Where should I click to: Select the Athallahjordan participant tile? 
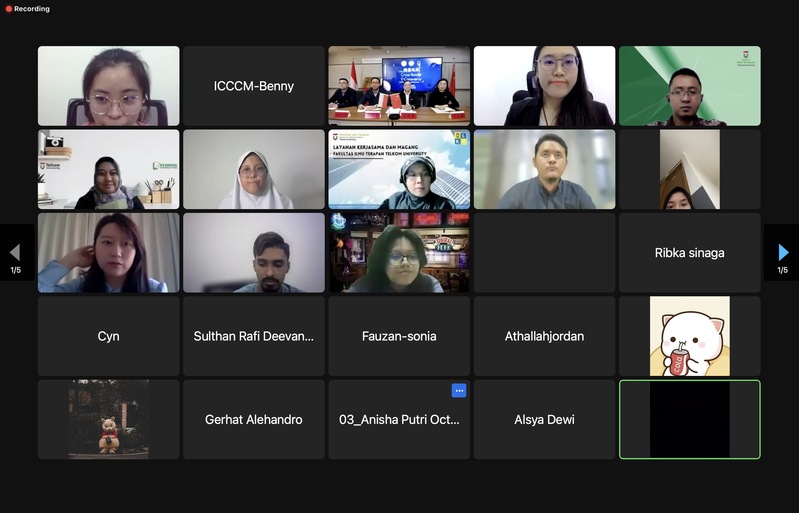point(544,336)
